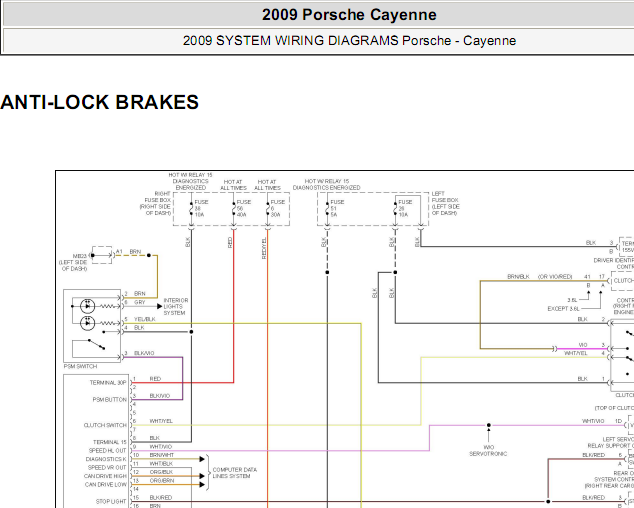The height and width of the screenshot is (508, 634).
Task: Click the 'SPEED HL OUT' pin label
Action: pyautogui.click(x=108, y=451)
